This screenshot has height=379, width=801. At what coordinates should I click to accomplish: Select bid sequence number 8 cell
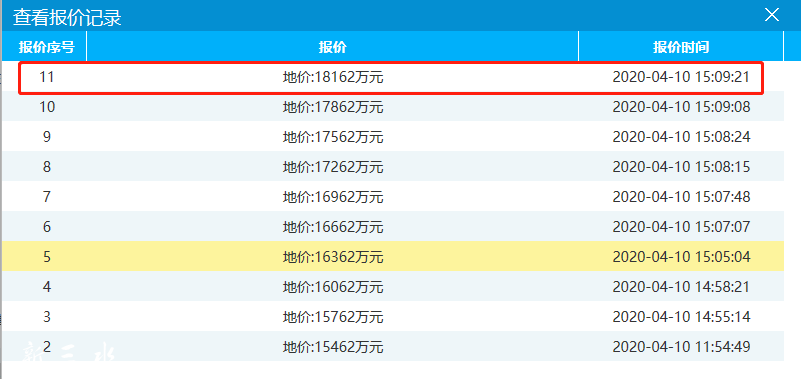point(46,167)
